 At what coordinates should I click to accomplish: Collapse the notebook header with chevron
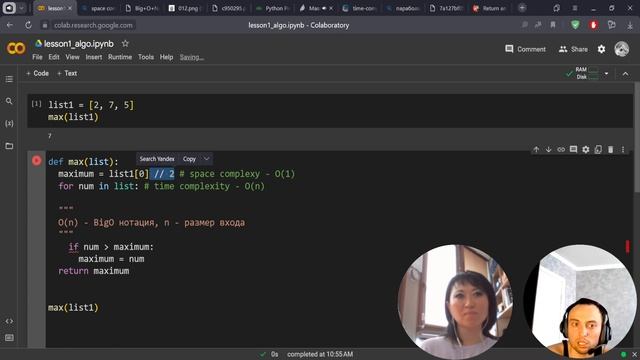(625, 73)
